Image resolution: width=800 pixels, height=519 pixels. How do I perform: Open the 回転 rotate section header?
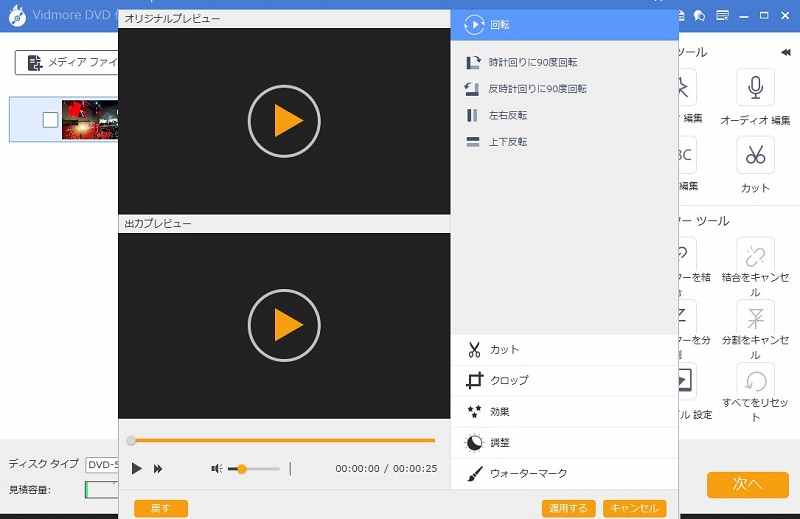(x=564, y=24)
